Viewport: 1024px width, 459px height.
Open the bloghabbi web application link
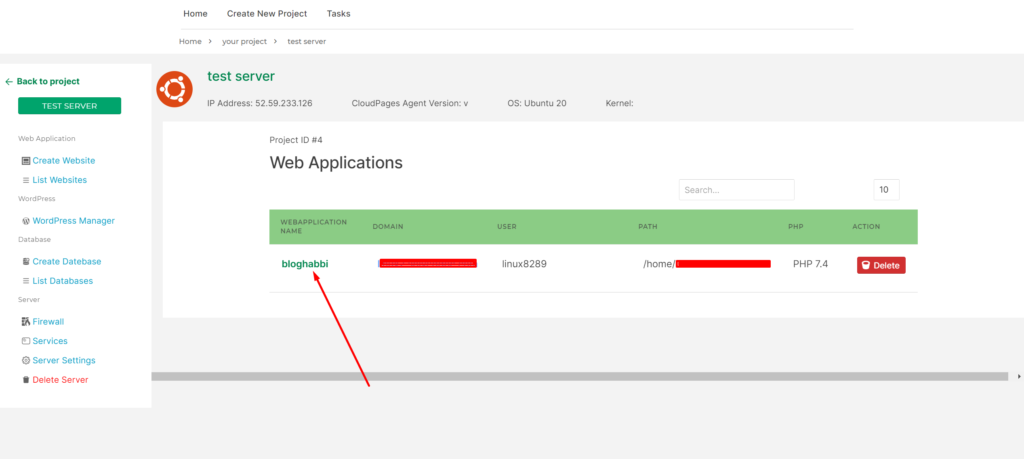(305, 264)
